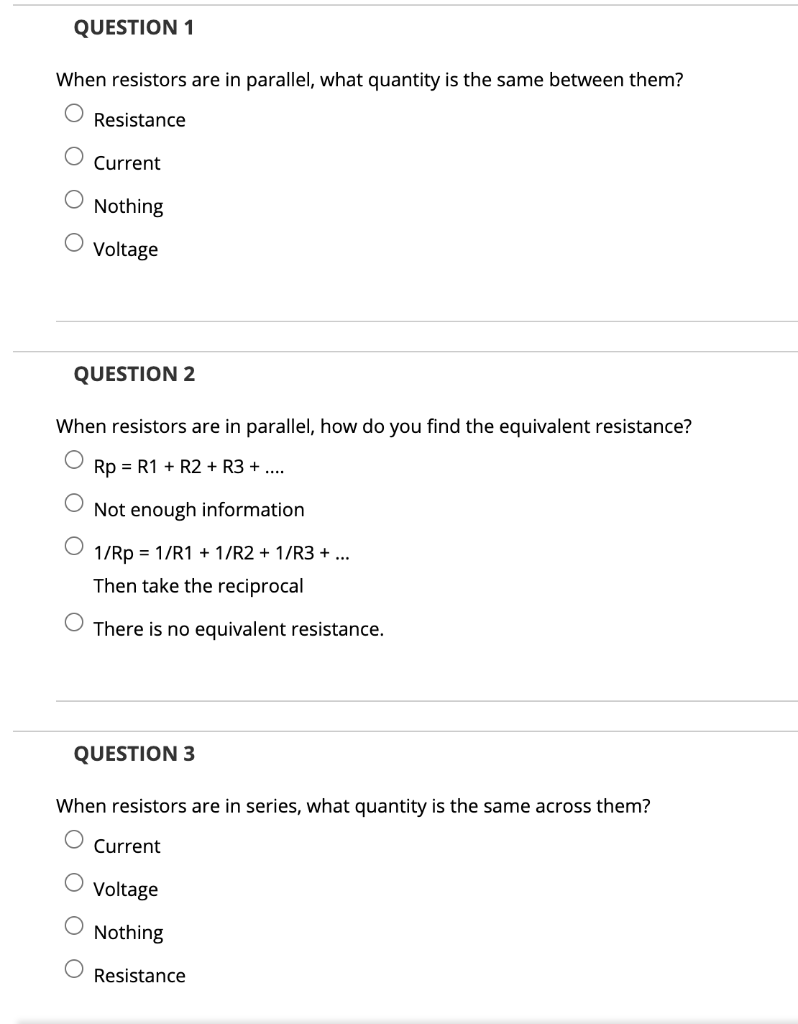Screen dimensions: 798x1024
Task: Select Voltage in Question 3
Action: pyautogui.click(x=73, y=882)
